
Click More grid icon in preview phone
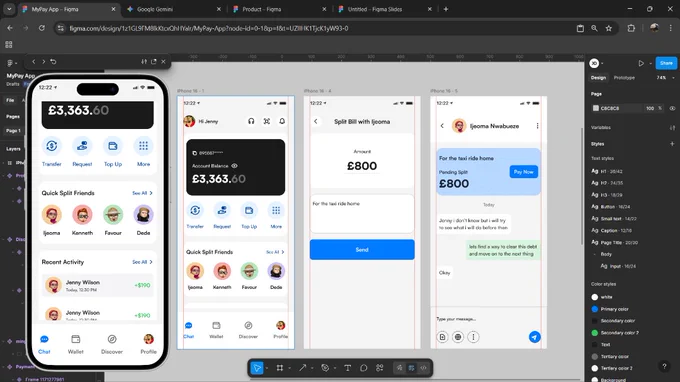[x=144, y=146]
